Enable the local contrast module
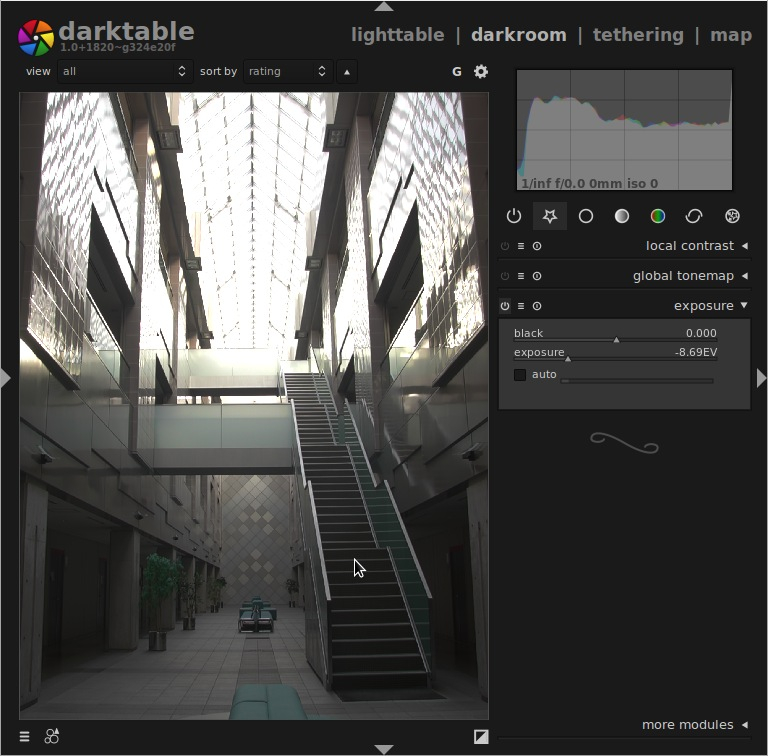Screen dimensions: 768x756 click(x=504, y=246)
